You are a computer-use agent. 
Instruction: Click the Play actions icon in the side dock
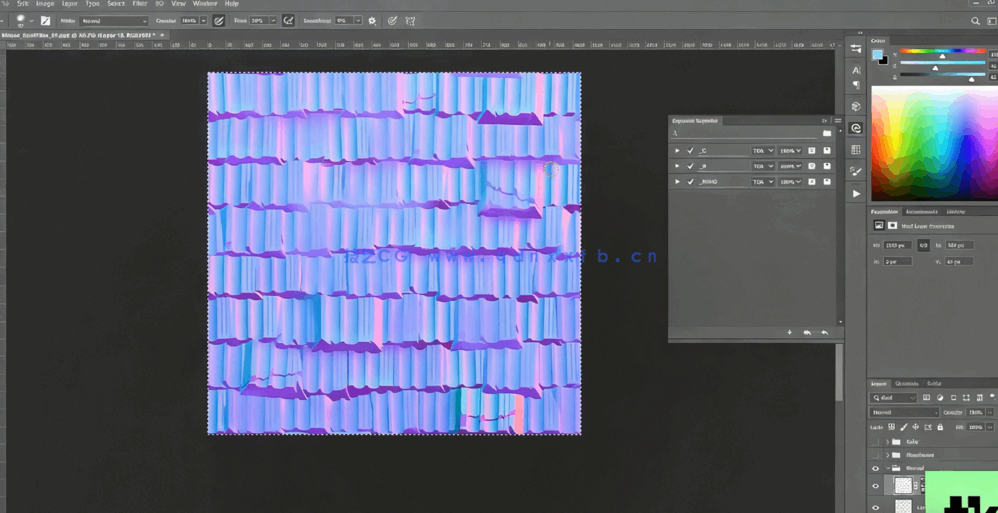[x=856, y=193]
